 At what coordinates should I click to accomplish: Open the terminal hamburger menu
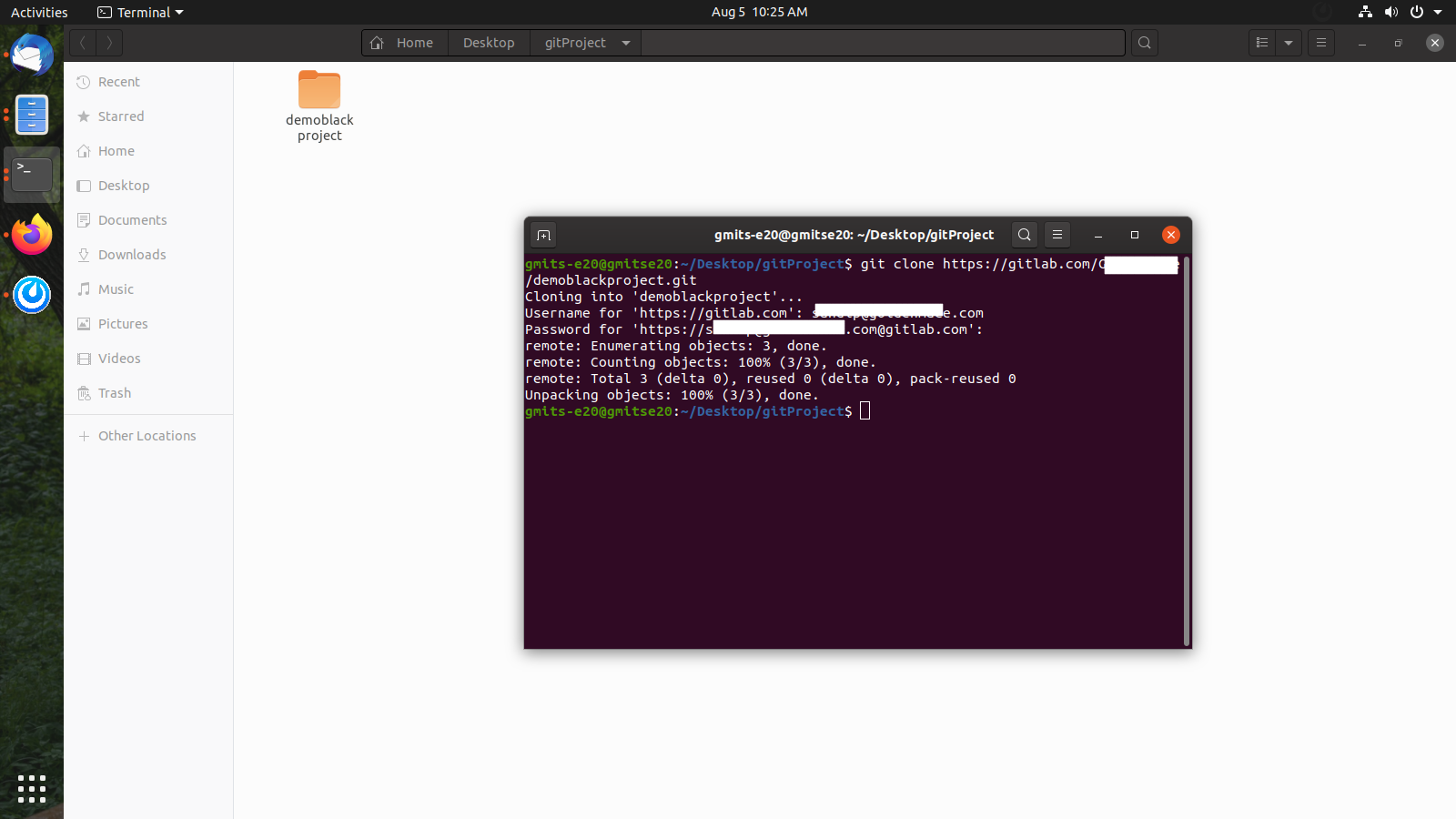1057,235
